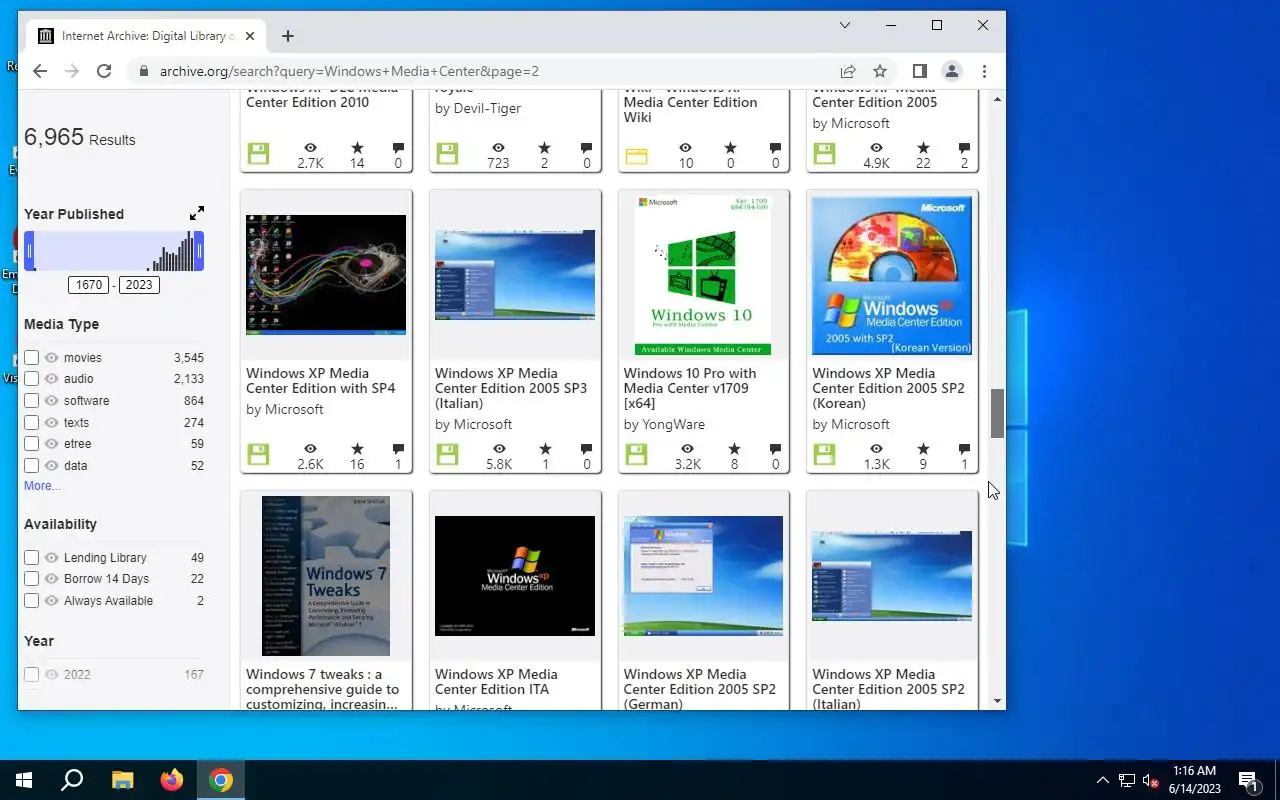Screen dimensions: 1280x800
Task: Show more media types via More link
Action: [42, 486]
